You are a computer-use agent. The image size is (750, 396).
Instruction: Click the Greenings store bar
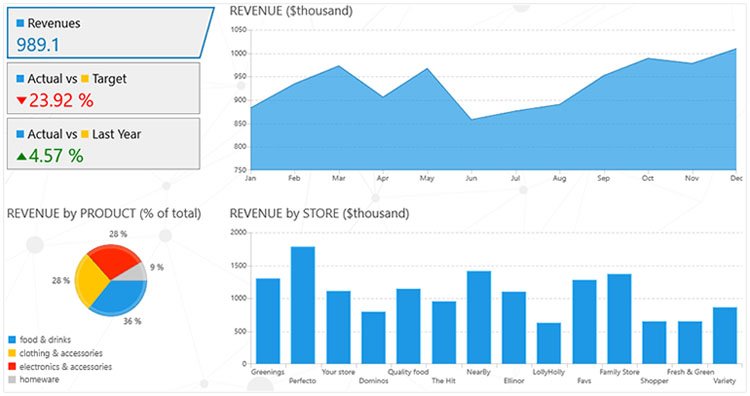(x=268, y=321)
